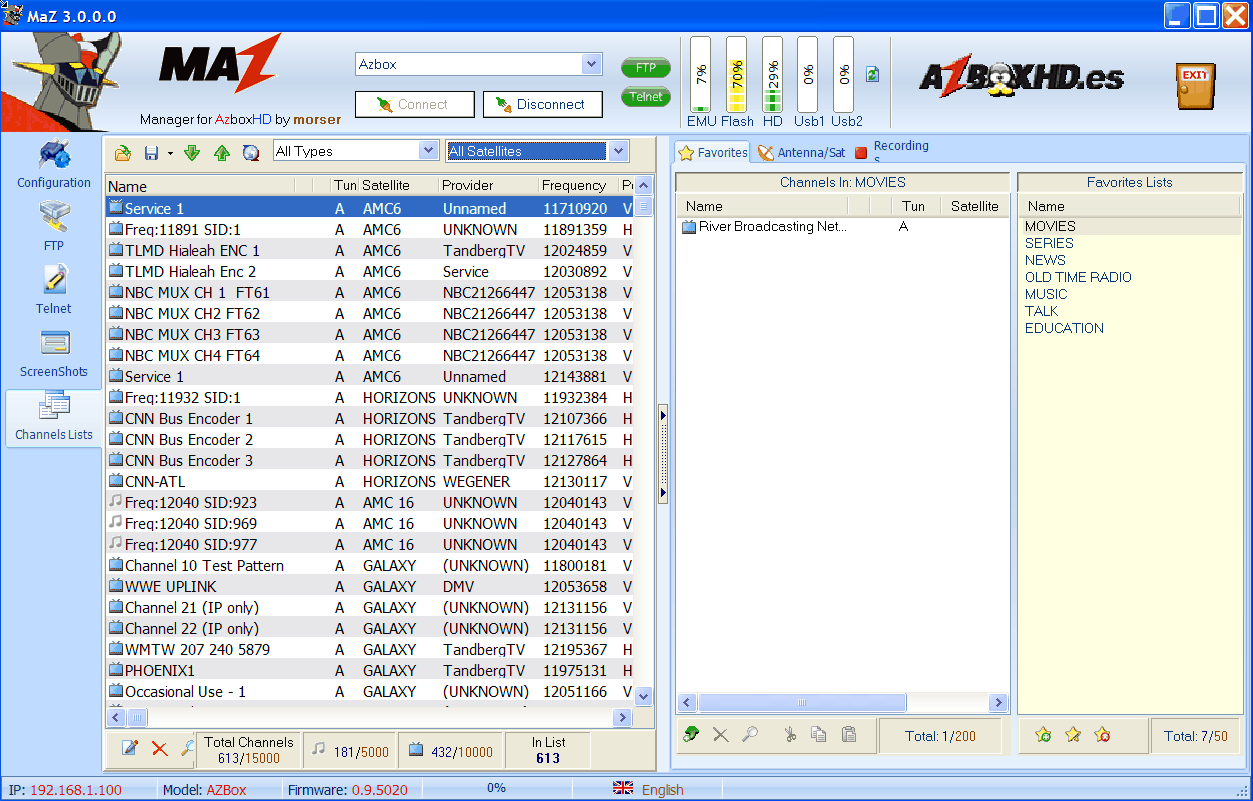The image size is (1253, 801).
Task: Click the plain yellow star icon
Action: 1073,735
